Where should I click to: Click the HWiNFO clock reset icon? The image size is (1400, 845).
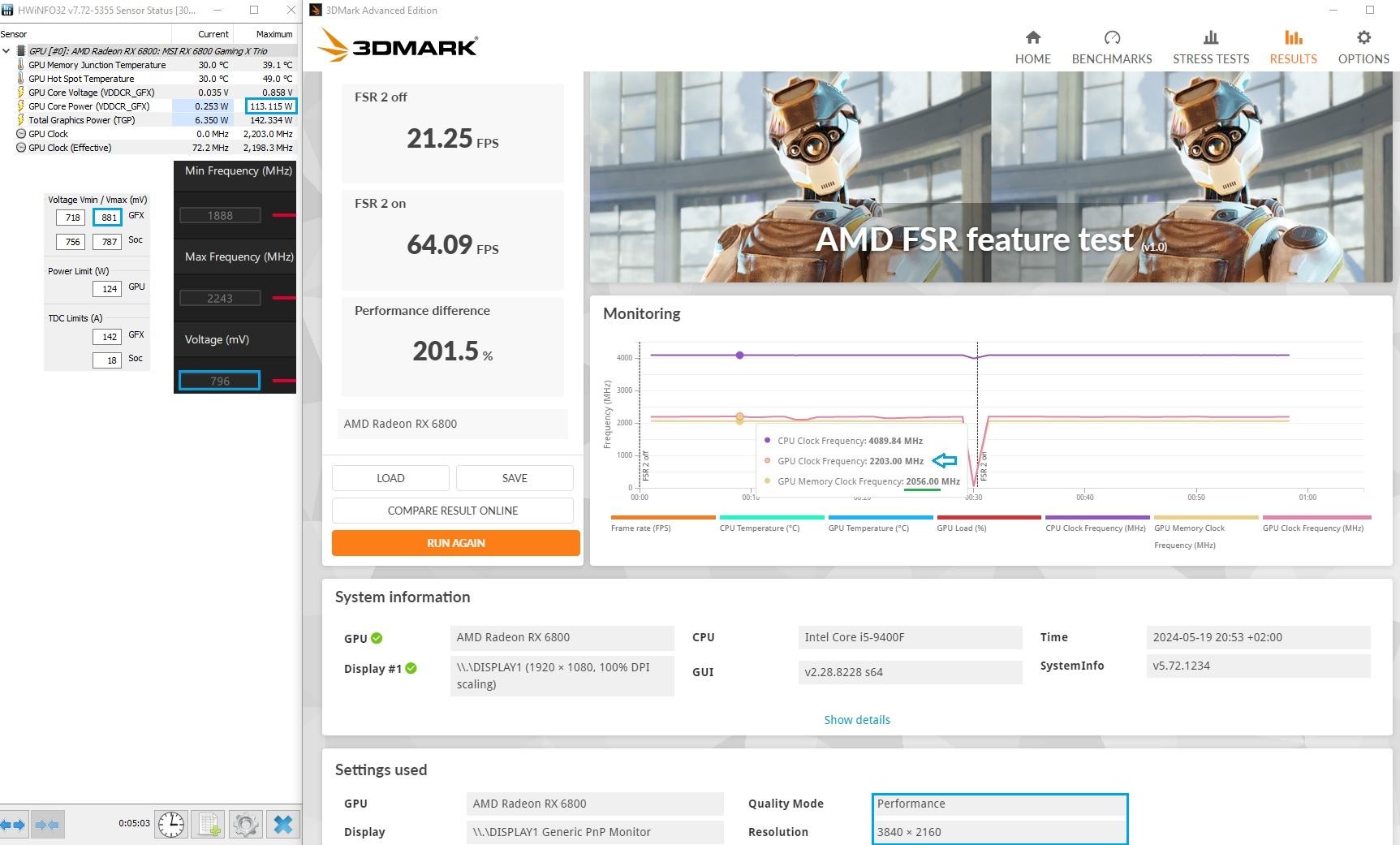[x=171, y=825]
